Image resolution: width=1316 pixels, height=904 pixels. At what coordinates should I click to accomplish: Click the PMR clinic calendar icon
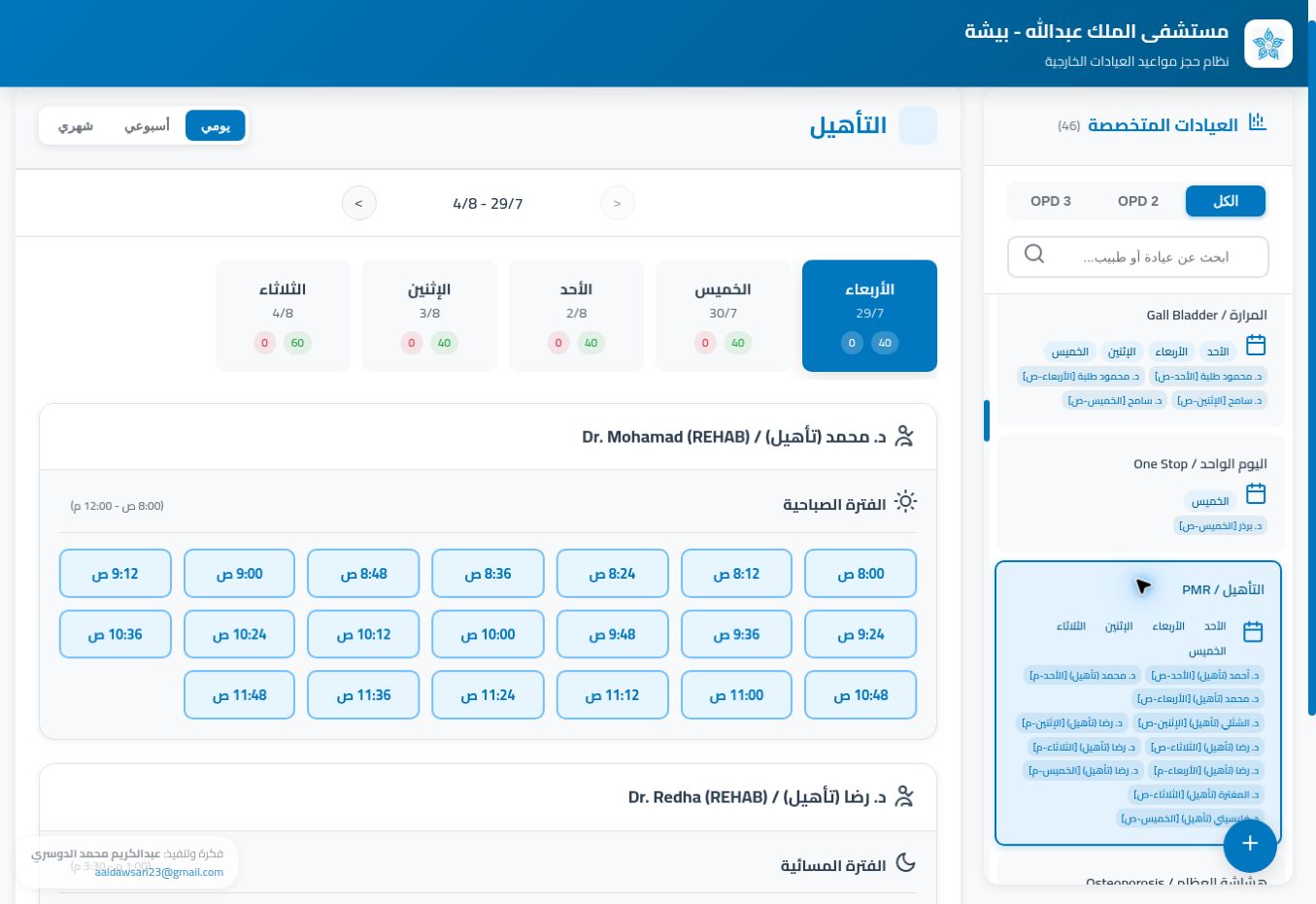(1253, 631)
